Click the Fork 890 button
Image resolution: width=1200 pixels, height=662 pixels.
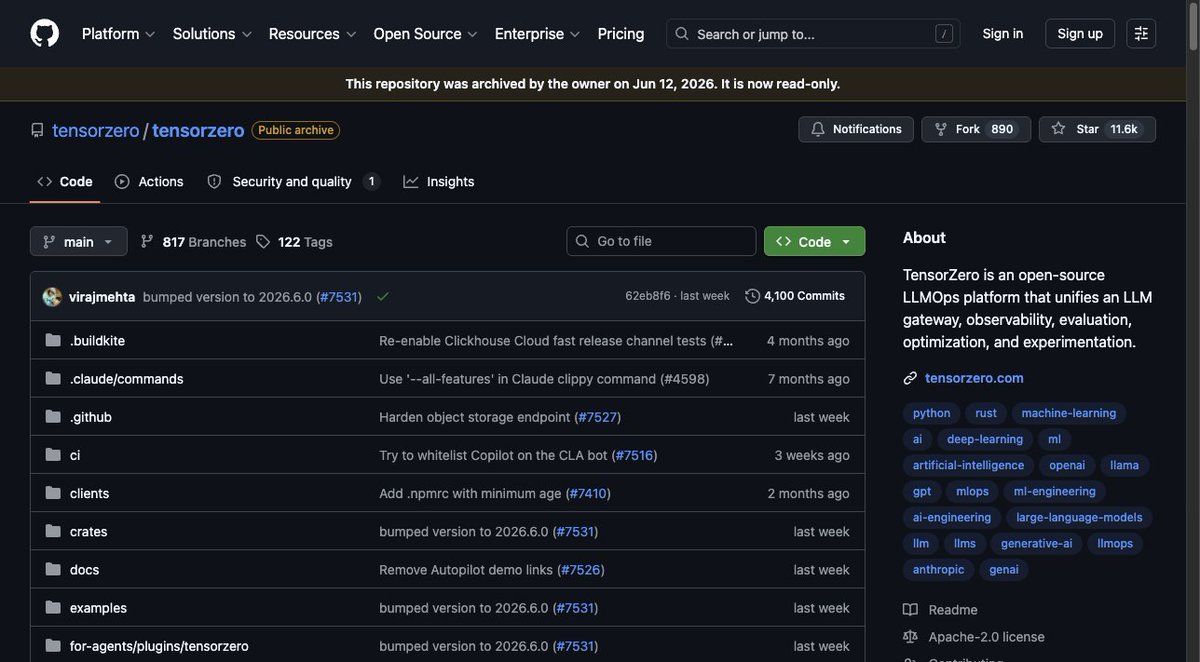pos(977,129)
